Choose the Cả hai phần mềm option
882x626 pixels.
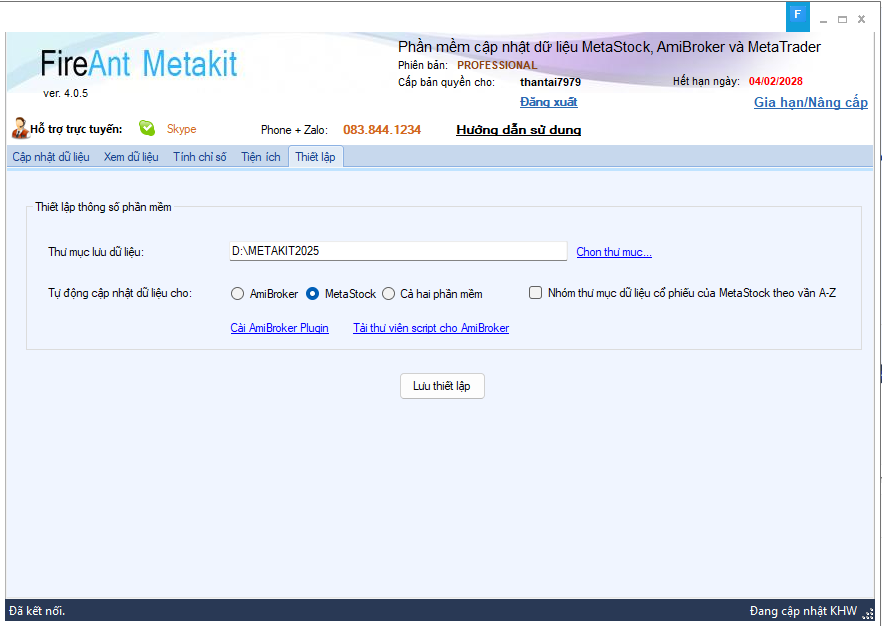pyautogui.click(x=389, y=294)
